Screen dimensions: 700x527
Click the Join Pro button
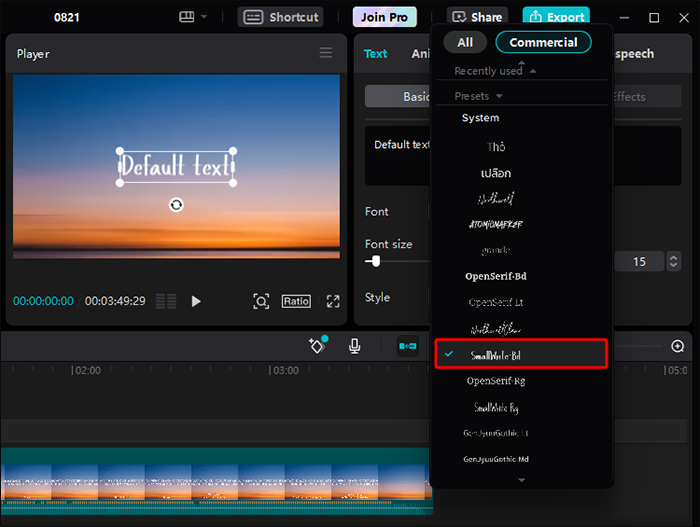coord(384,17)
